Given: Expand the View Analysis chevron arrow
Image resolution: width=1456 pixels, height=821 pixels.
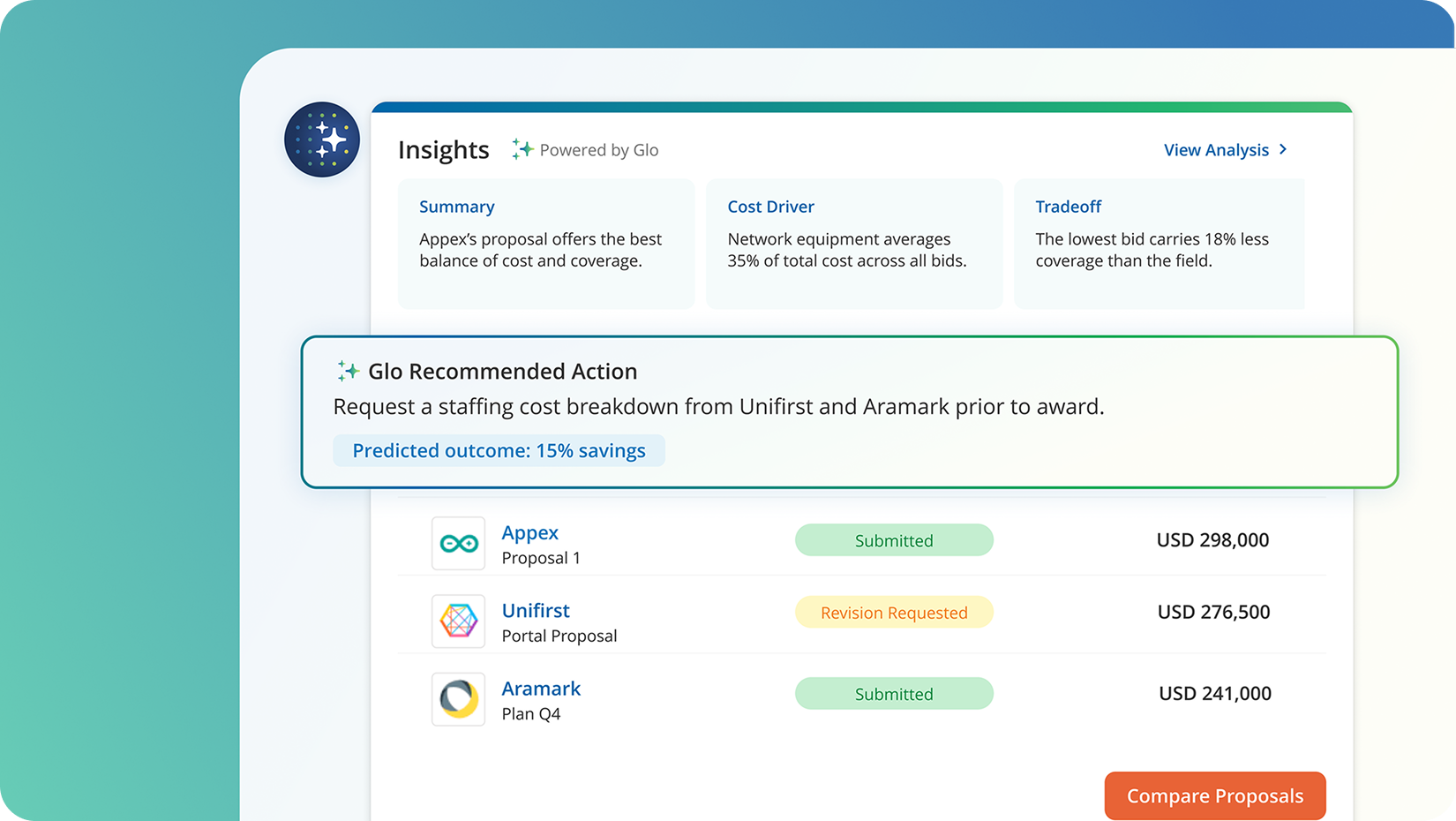Looking at the screenshot, I should coord(1283,150).
